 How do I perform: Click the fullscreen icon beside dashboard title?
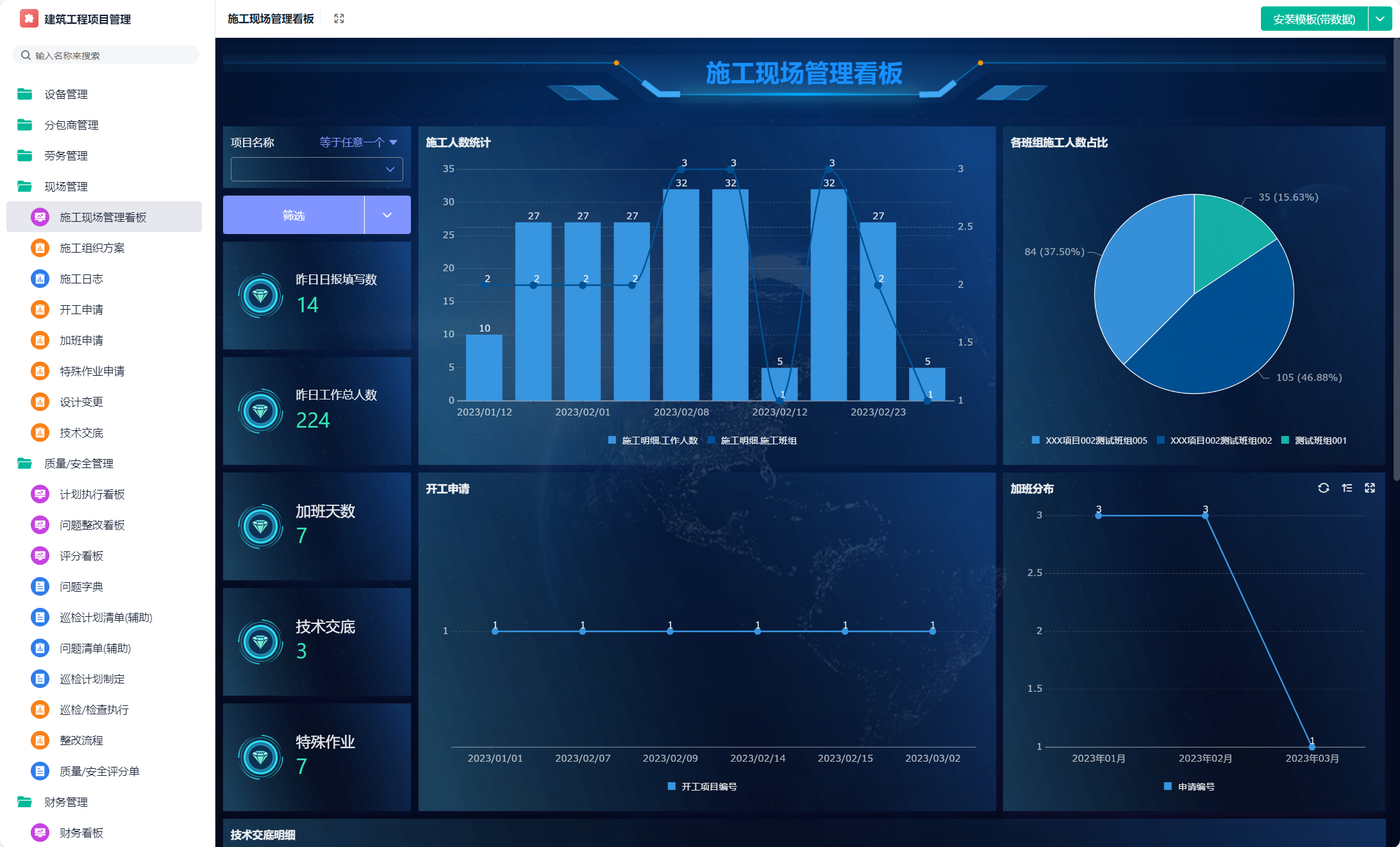tap(339, 19)
